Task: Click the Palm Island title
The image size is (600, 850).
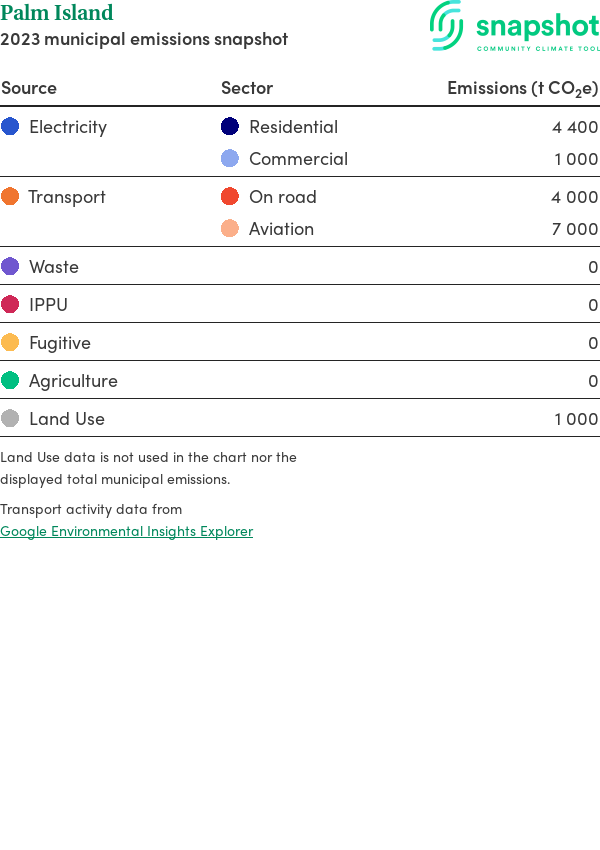Action: (57, 14)
